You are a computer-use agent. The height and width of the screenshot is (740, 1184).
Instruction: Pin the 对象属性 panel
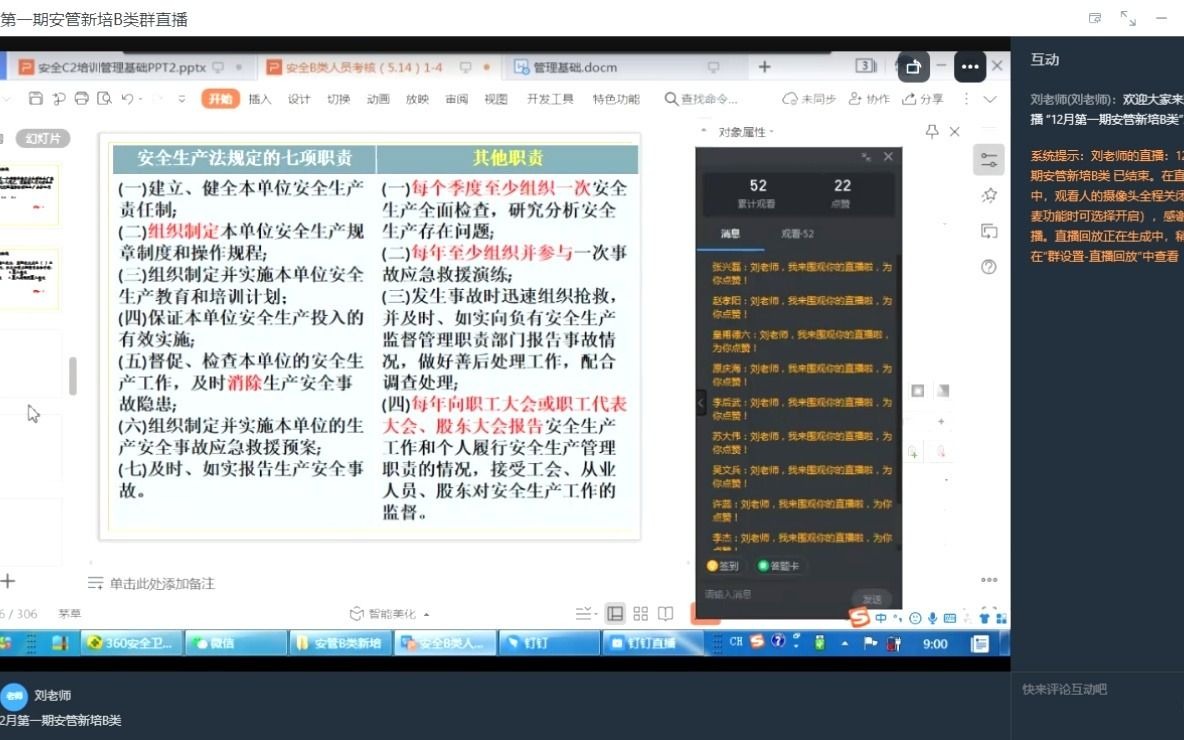pyautogui.click(x=932, y=130)
